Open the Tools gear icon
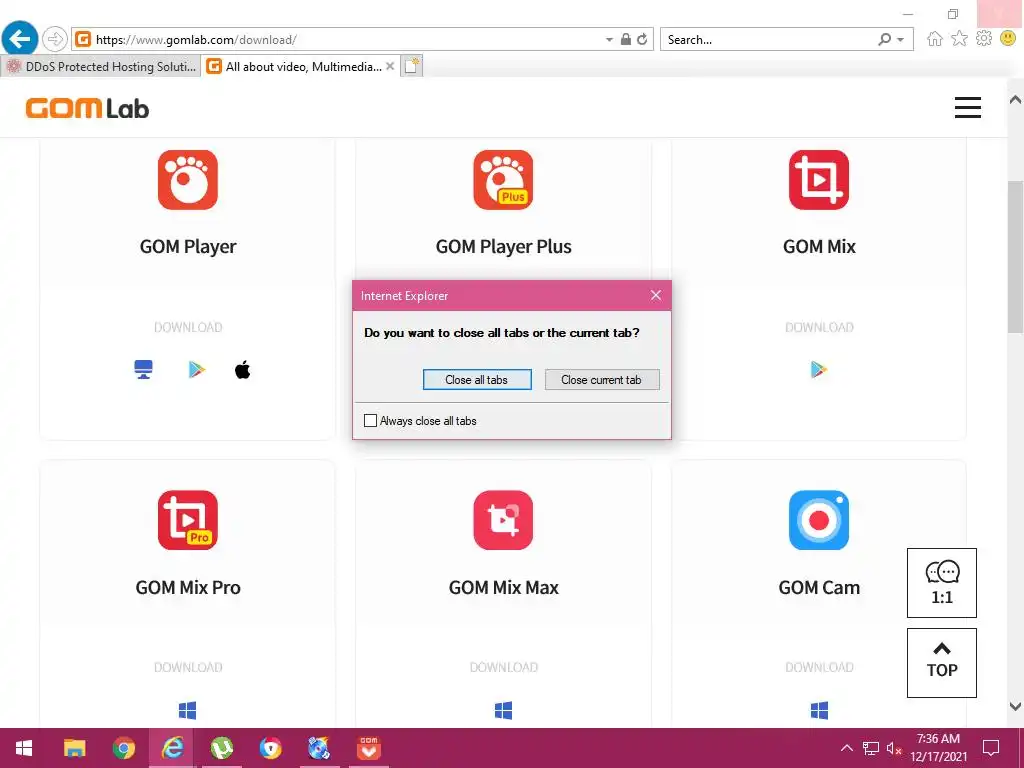 984,39
